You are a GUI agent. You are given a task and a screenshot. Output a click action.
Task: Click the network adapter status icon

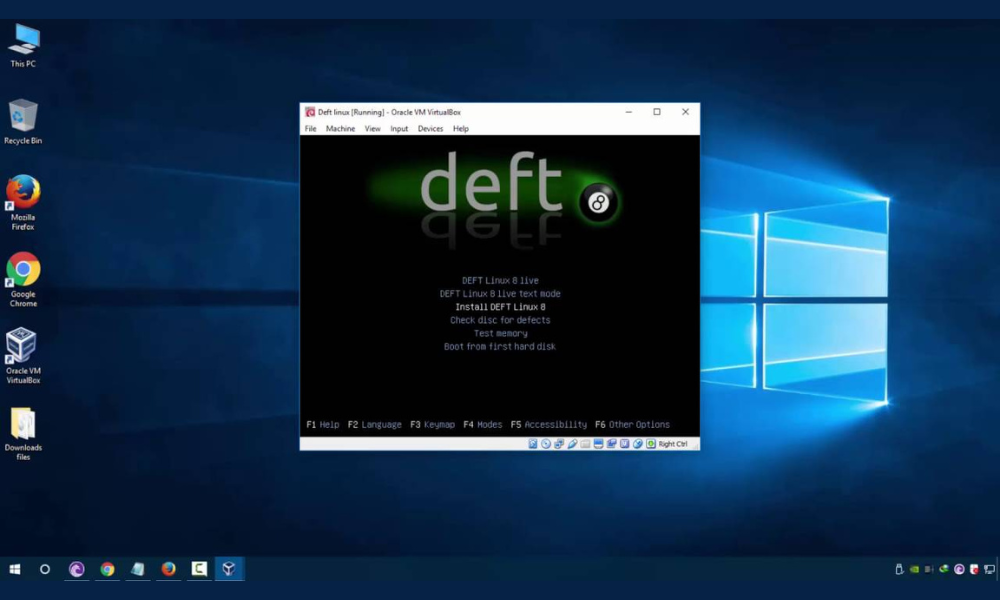[x=559, y=444]
